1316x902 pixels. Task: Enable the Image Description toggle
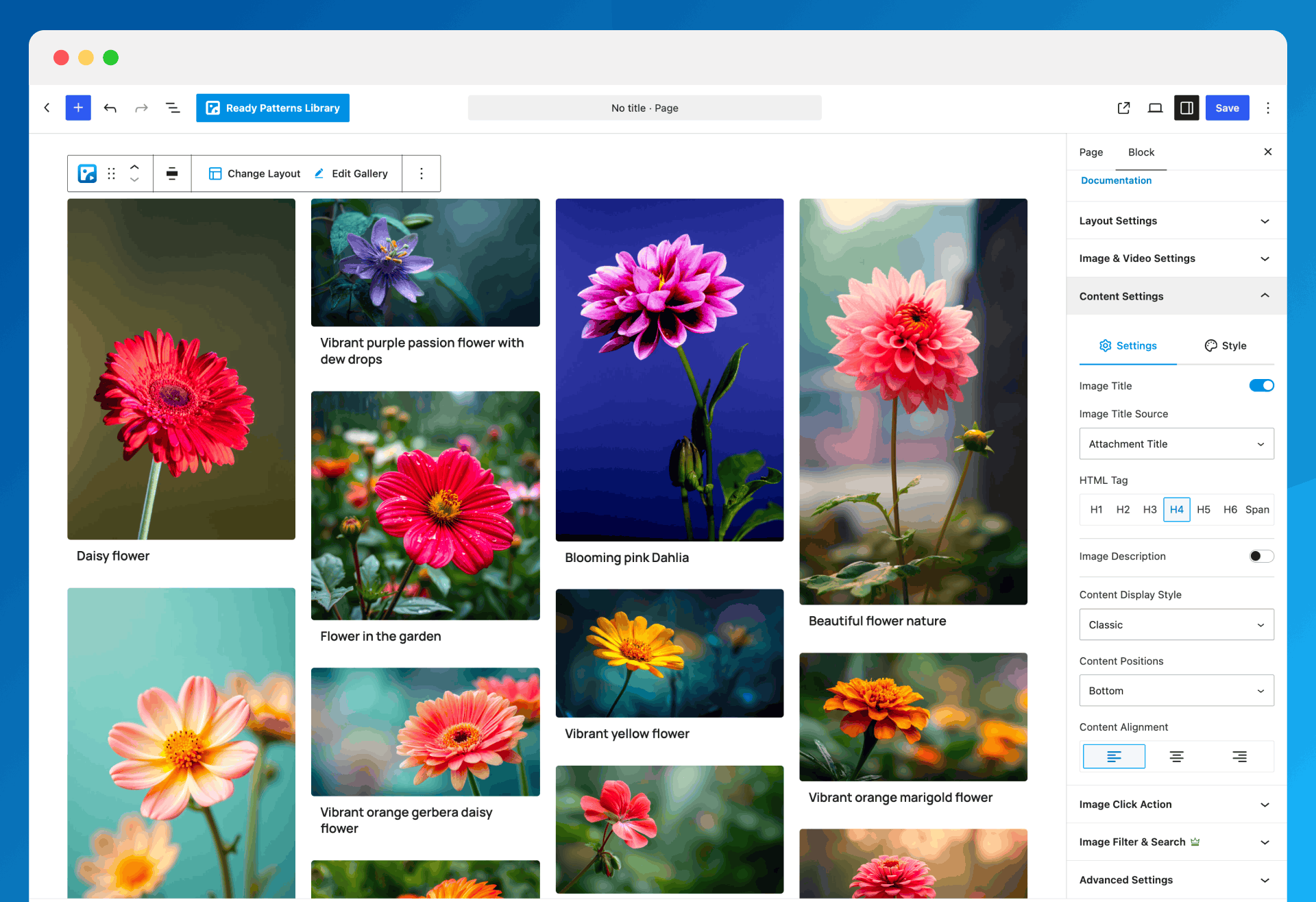click(1261, 556)
